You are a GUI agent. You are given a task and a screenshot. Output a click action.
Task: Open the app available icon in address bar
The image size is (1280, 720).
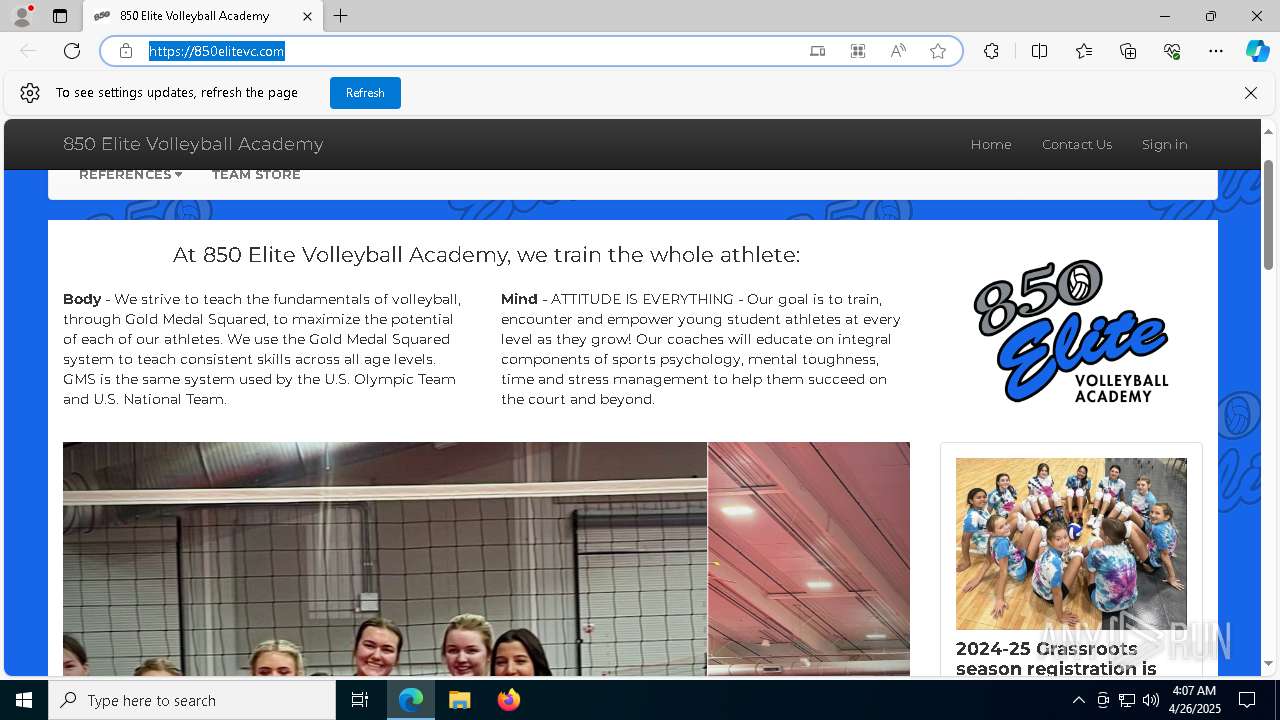(x=818, y=51)
